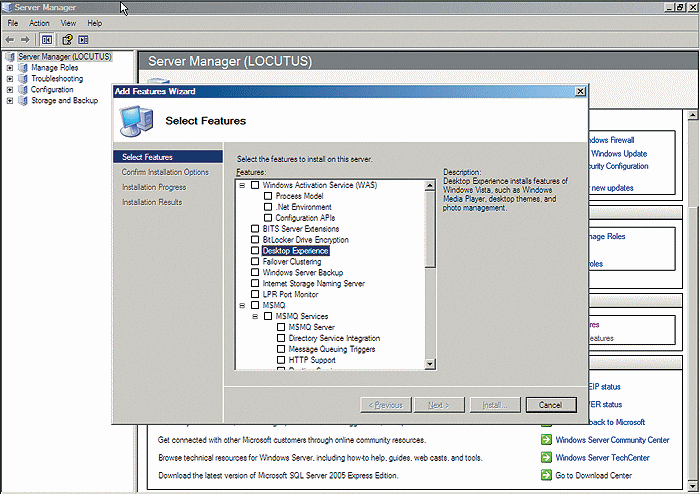
Task: Expand Manage Roles in console tree
Action: coord(10,68)
